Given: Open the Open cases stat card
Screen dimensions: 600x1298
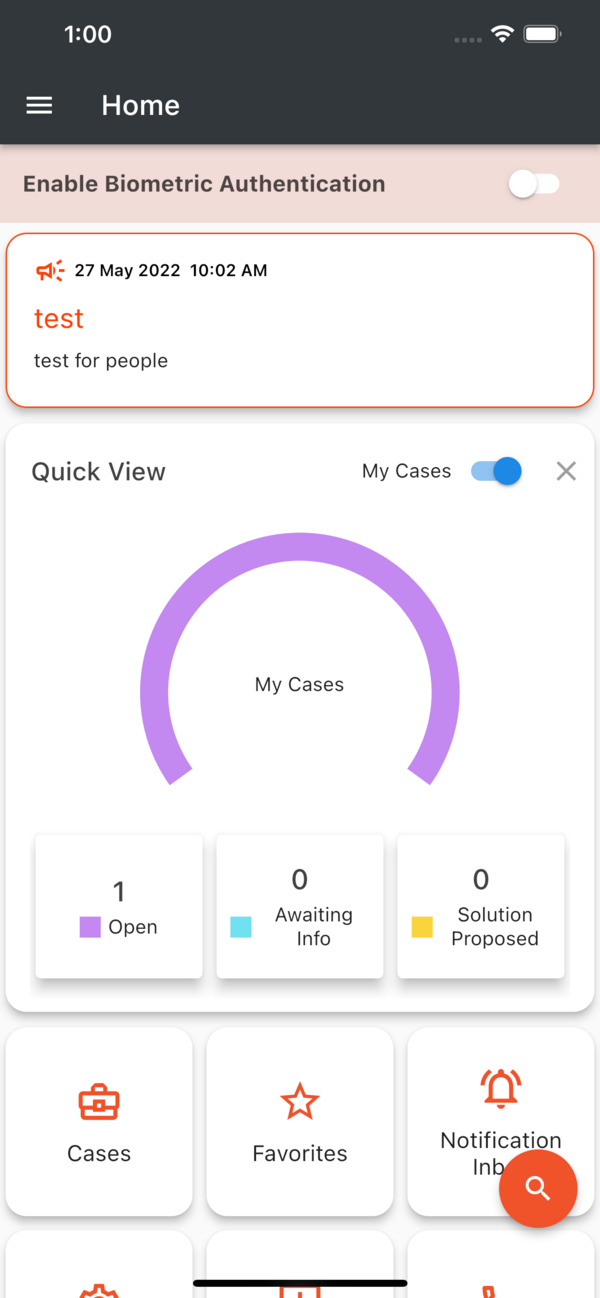Looking at the screenshot, I should (x=119, y=906).
